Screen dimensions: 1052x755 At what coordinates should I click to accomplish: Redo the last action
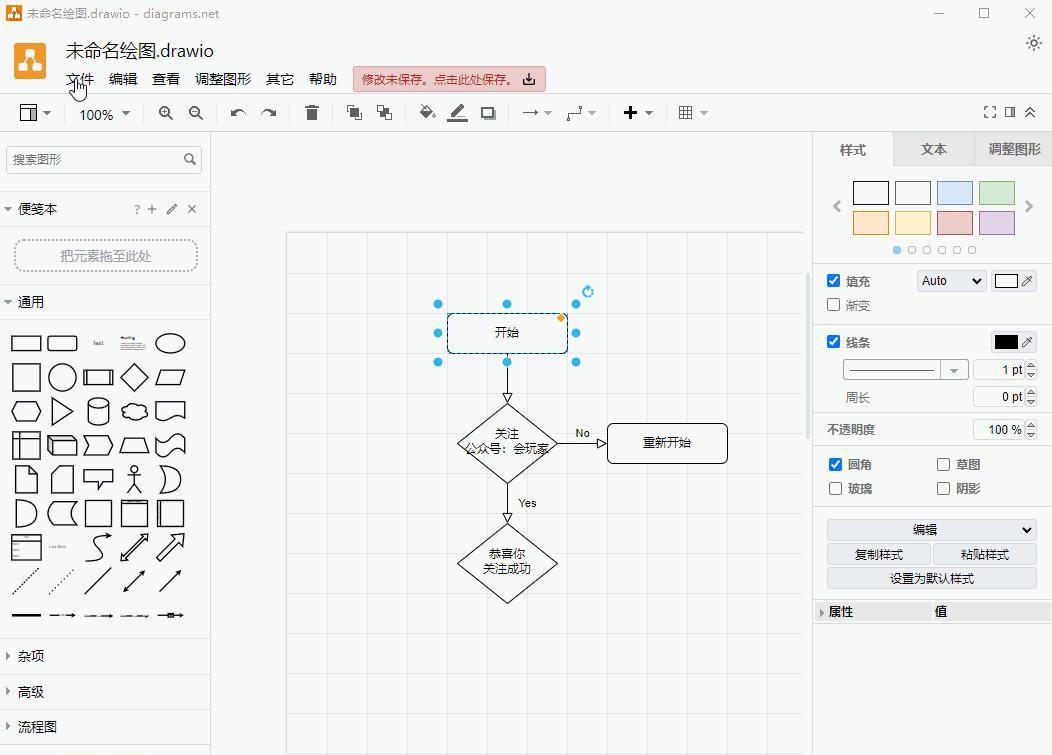pos(269,113)
